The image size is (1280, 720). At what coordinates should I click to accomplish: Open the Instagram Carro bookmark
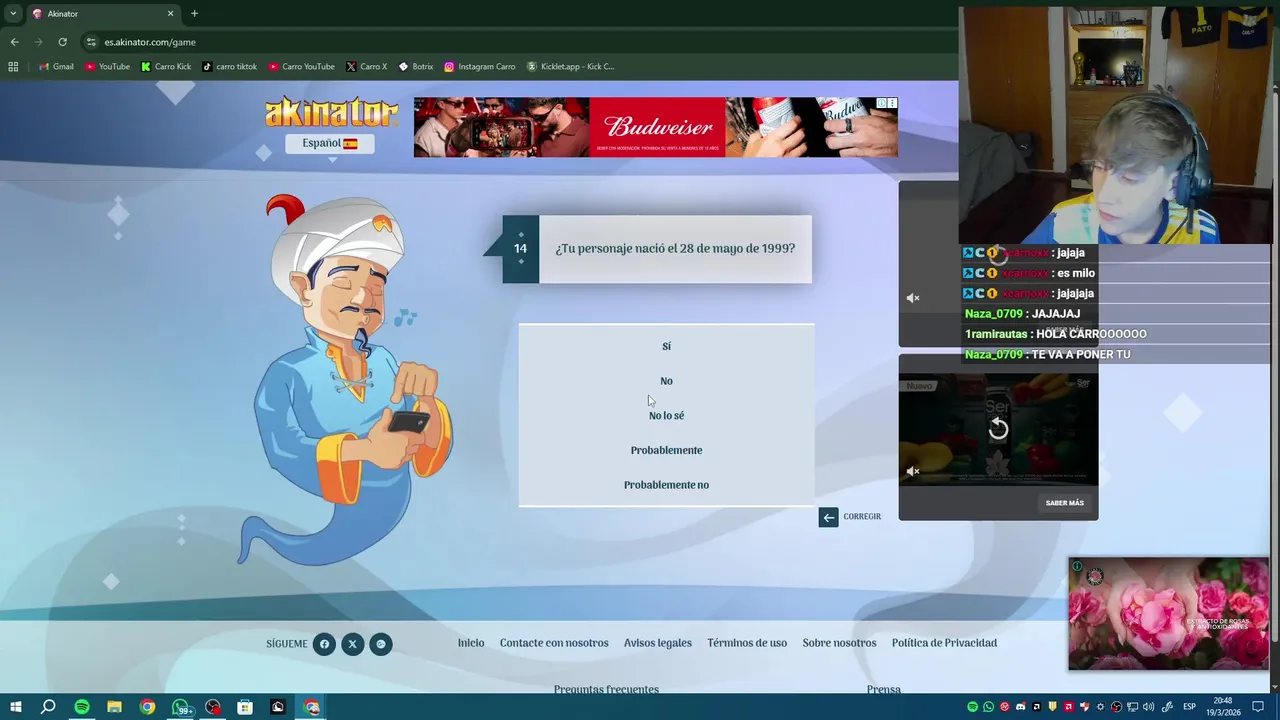(480, 67)
